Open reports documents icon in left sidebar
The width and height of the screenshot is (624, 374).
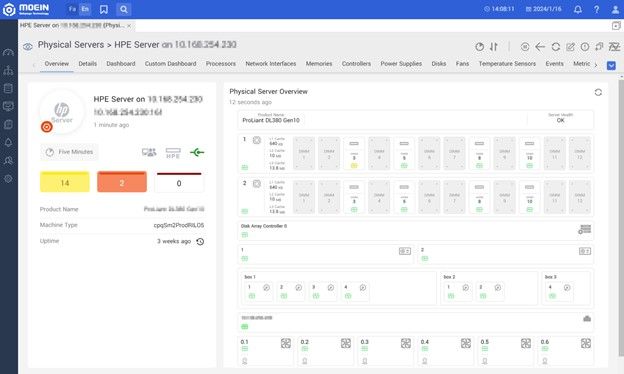click(8, 125)
